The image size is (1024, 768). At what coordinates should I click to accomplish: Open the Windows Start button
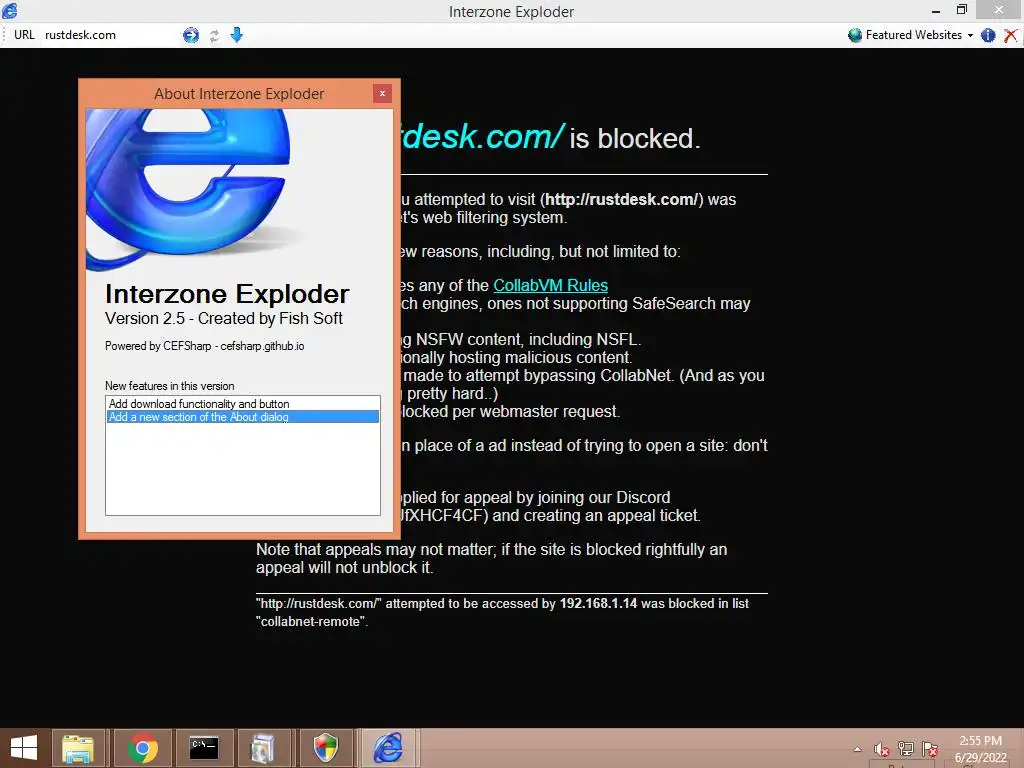[x=24, y=748]
